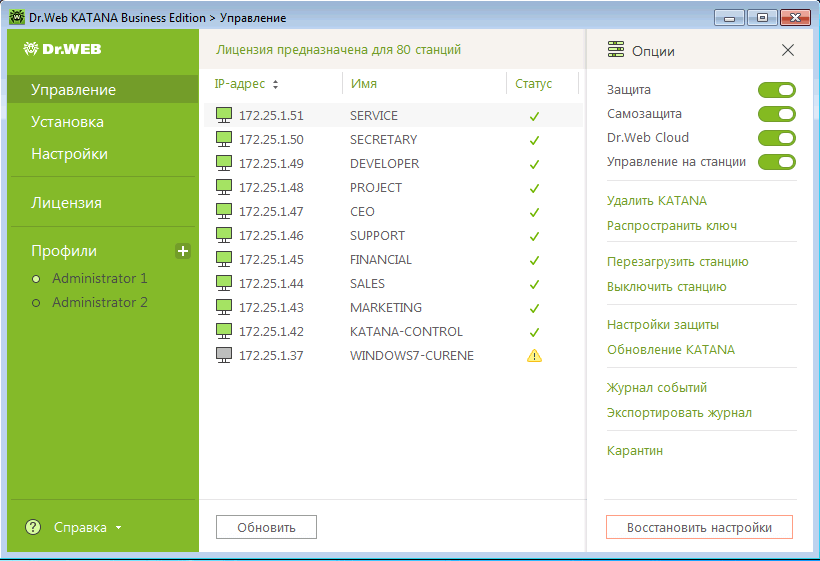The width and height of the screenshot is (820, 561).
Task: Click the green checkmark status for CEO
Action: click(x=534, y=212)
